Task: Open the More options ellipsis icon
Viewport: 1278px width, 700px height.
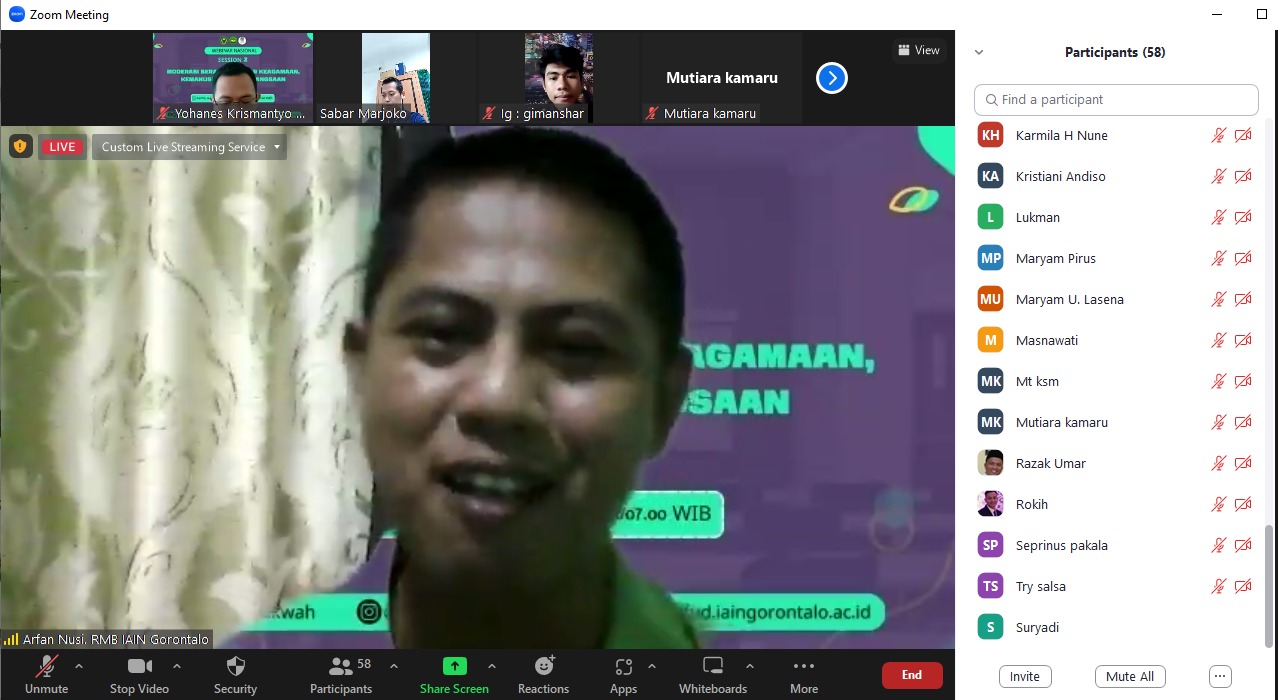Action: pyautogui.click(x=803, y=667)
